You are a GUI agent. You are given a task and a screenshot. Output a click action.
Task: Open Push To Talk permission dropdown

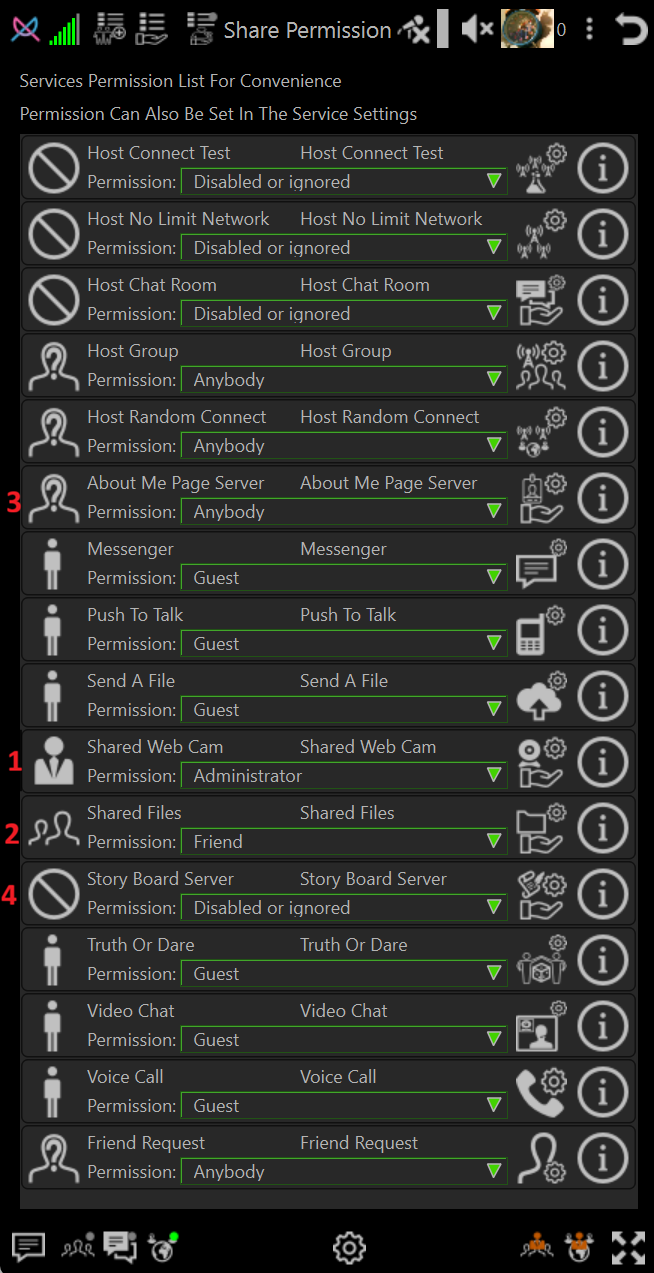pos(344,644)
